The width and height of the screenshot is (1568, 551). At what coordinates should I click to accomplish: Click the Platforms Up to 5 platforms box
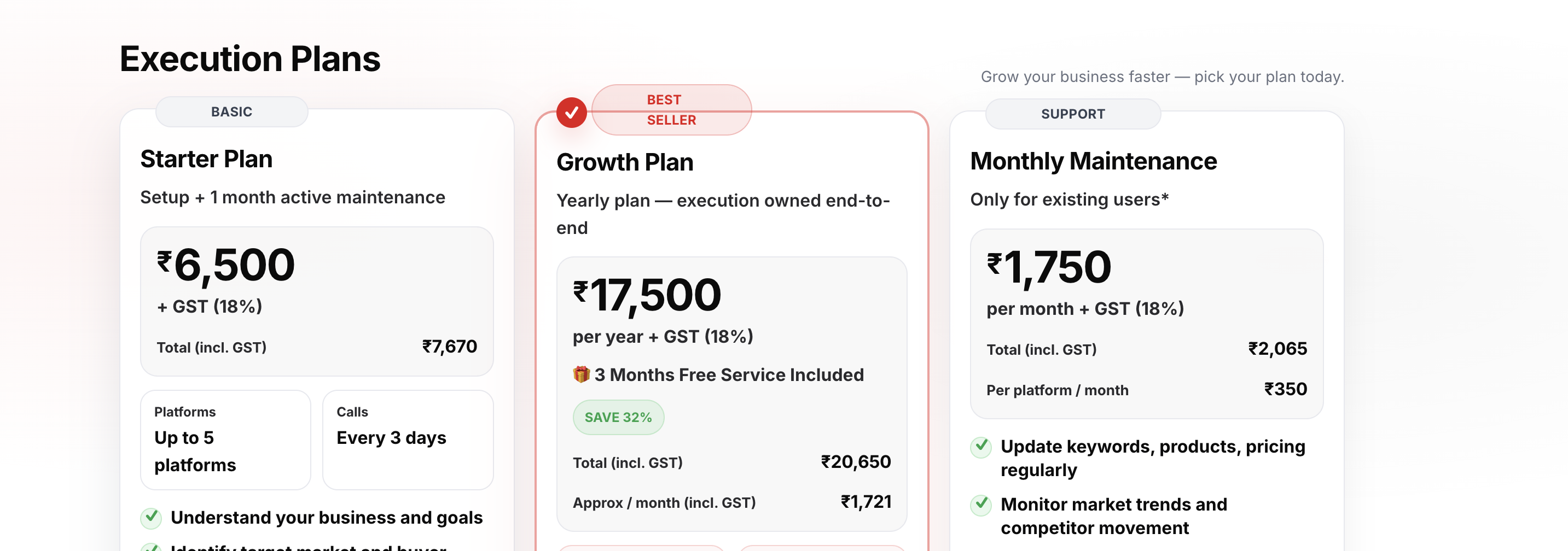pyautogui.click(x=225, y=439)
